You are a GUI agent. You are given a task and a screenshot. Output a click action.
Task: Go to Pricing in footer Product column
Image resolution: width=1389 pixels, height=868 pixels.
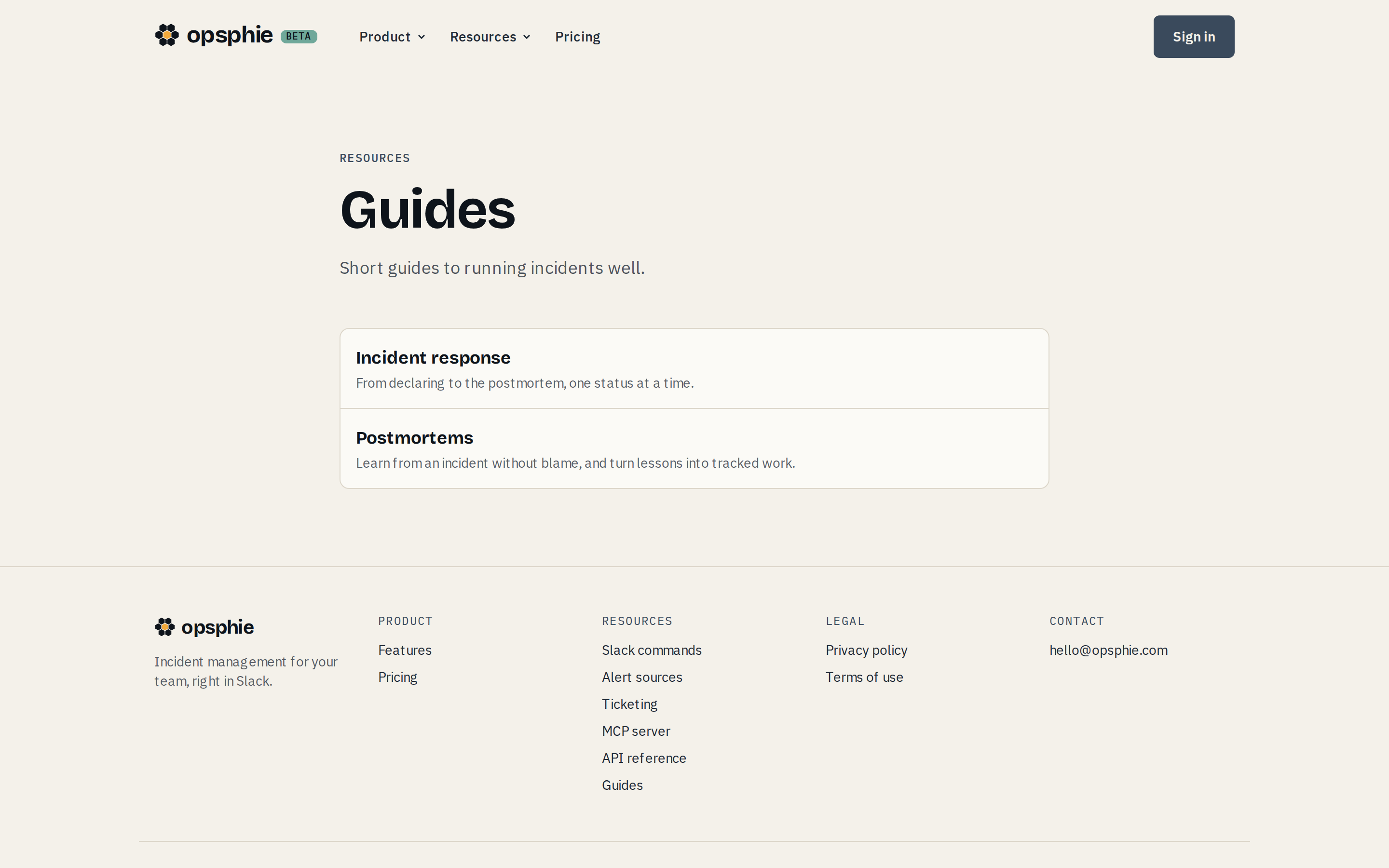point(398,678)
